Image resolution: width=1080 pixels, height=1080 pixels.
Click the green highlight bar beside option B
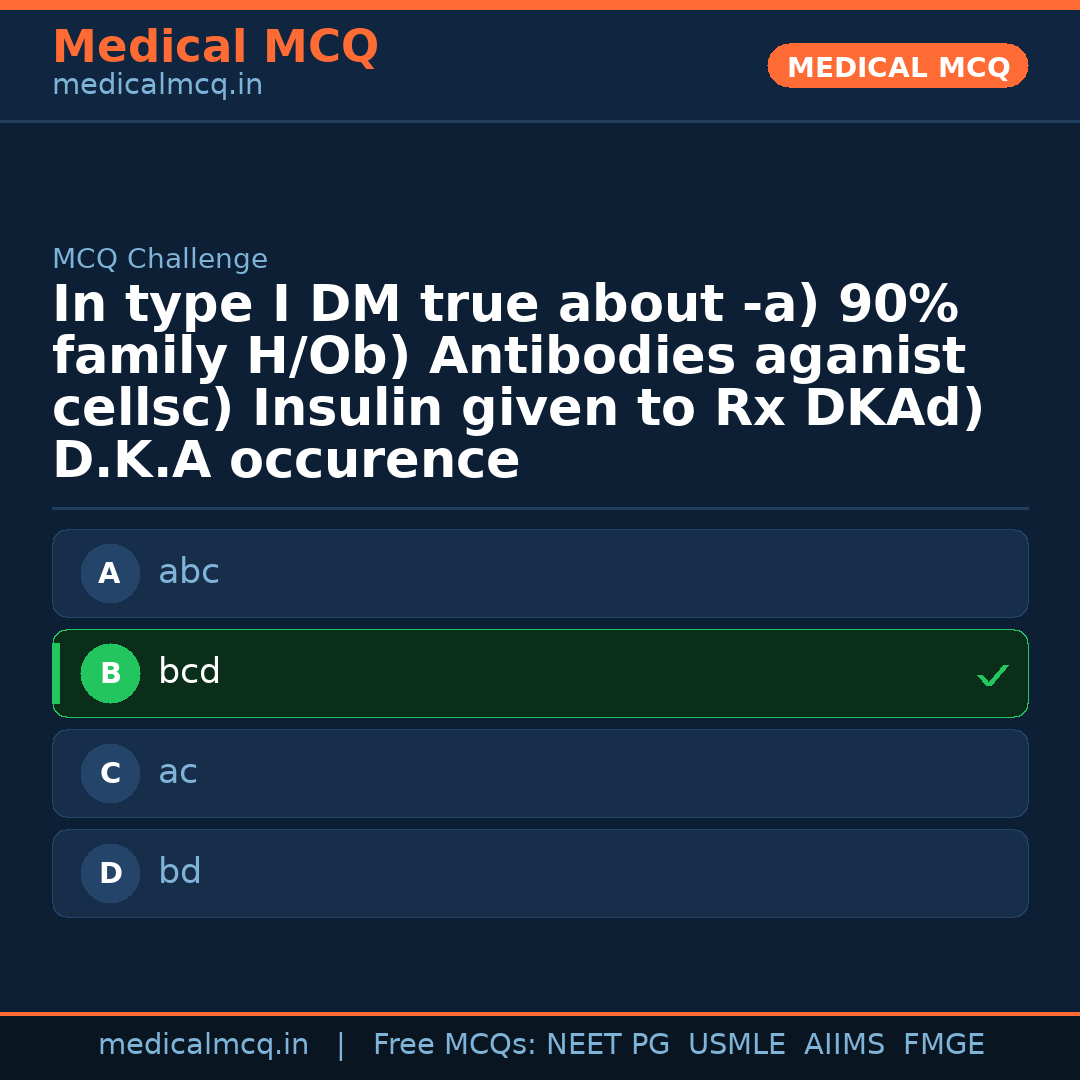tap(56, 673)
